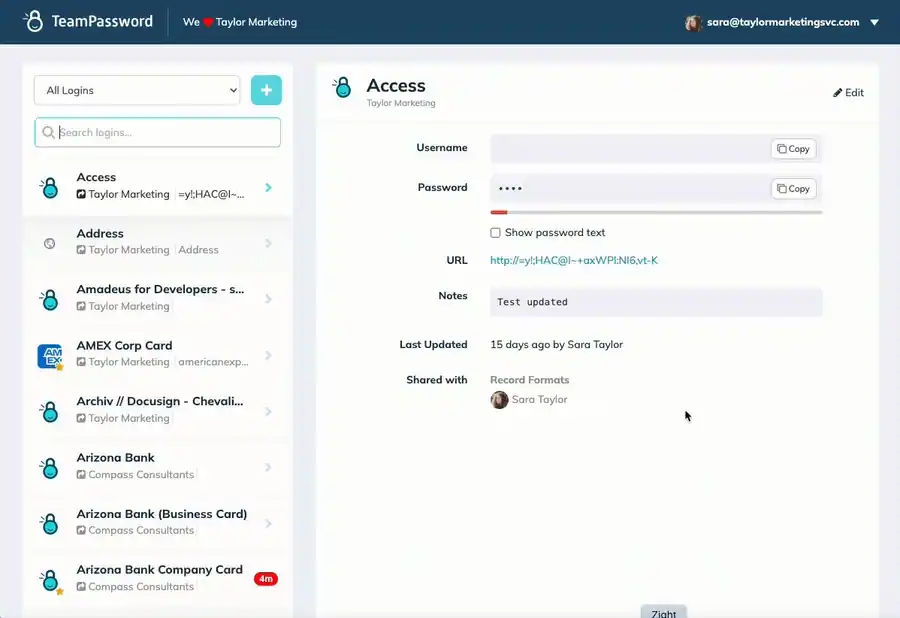Open AMEX Corp Card chevron arrow

coord(268,355)
